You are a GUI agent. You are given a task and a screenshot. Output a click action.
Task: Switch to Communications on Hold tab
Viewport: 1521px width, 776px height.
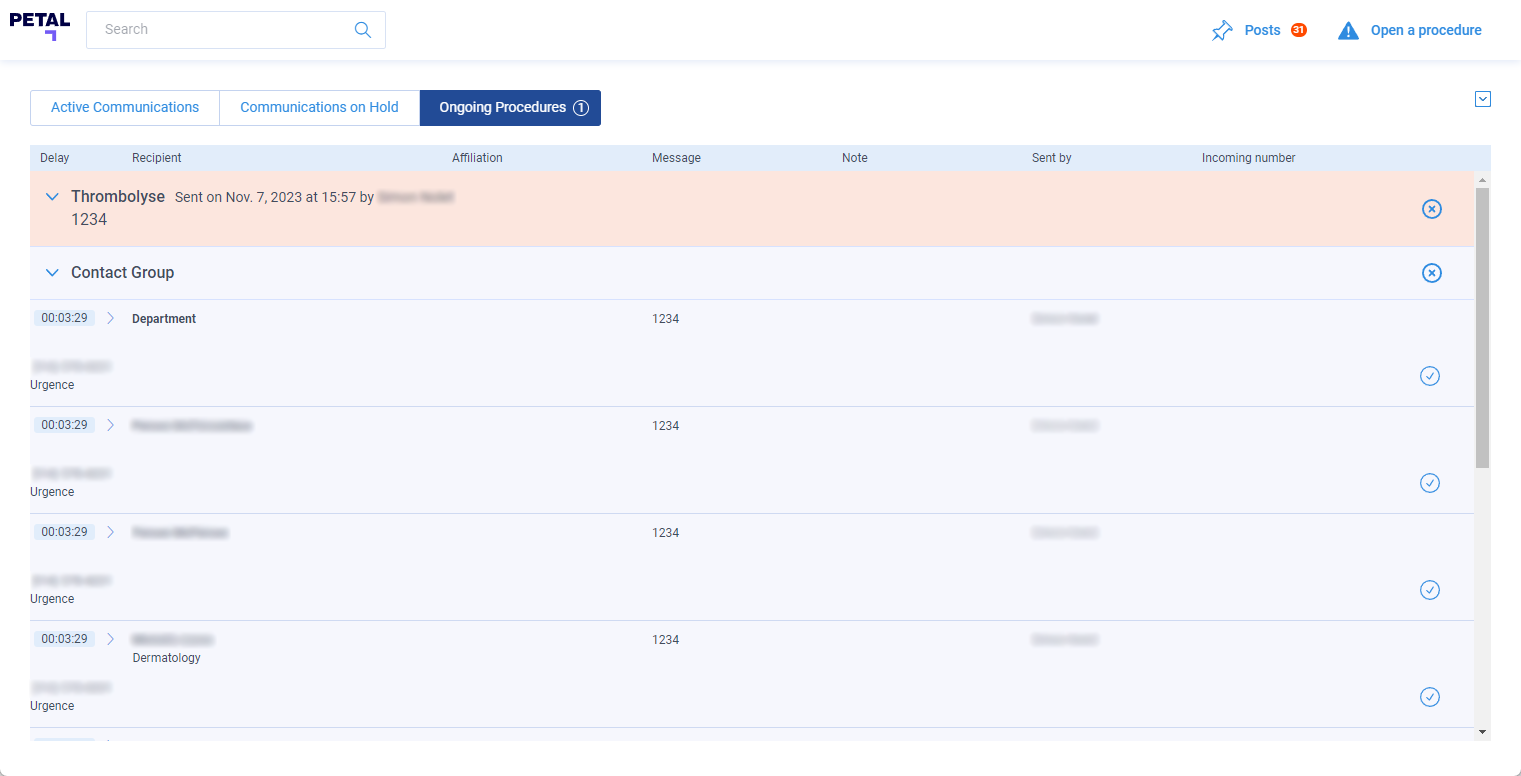319,108
